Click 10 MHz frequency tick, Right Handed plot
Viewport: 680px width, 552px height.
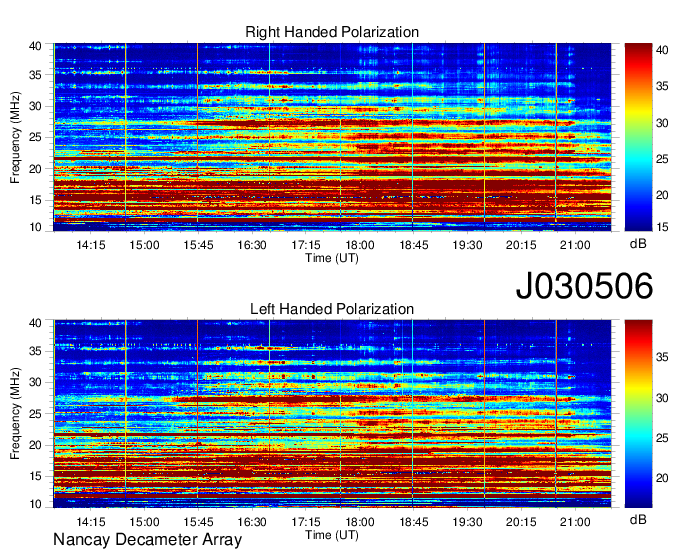pyautogui.click(x=35, y=227)
